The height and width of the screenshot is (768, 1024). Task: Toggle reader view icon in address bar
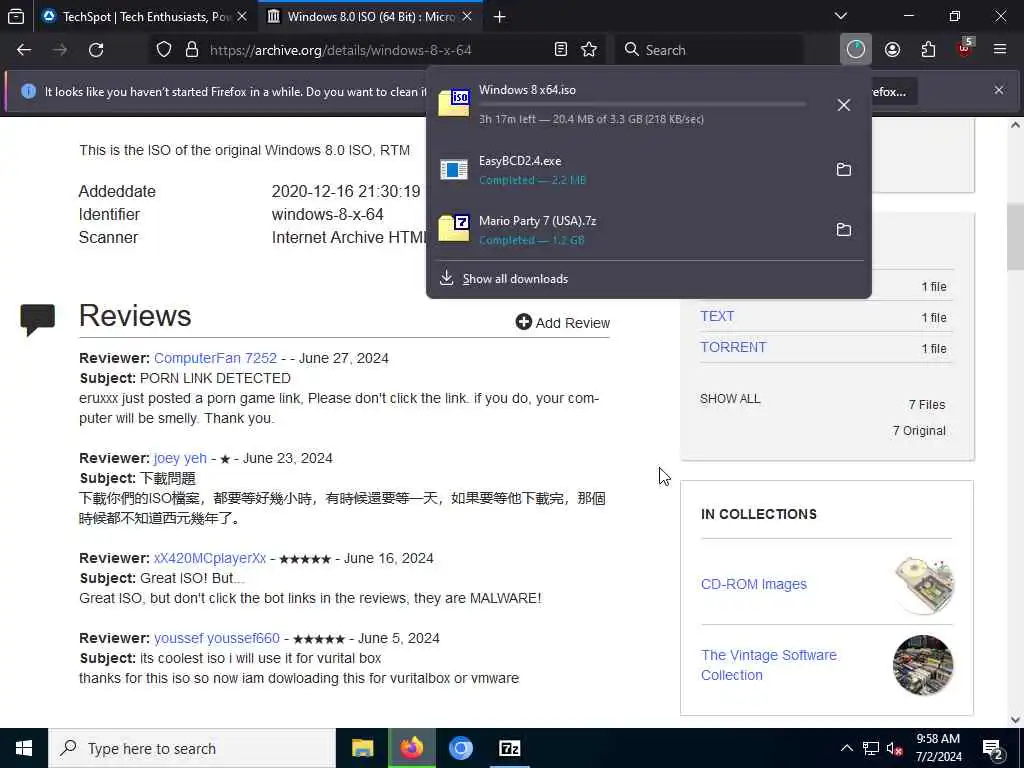tap(560, 50)
